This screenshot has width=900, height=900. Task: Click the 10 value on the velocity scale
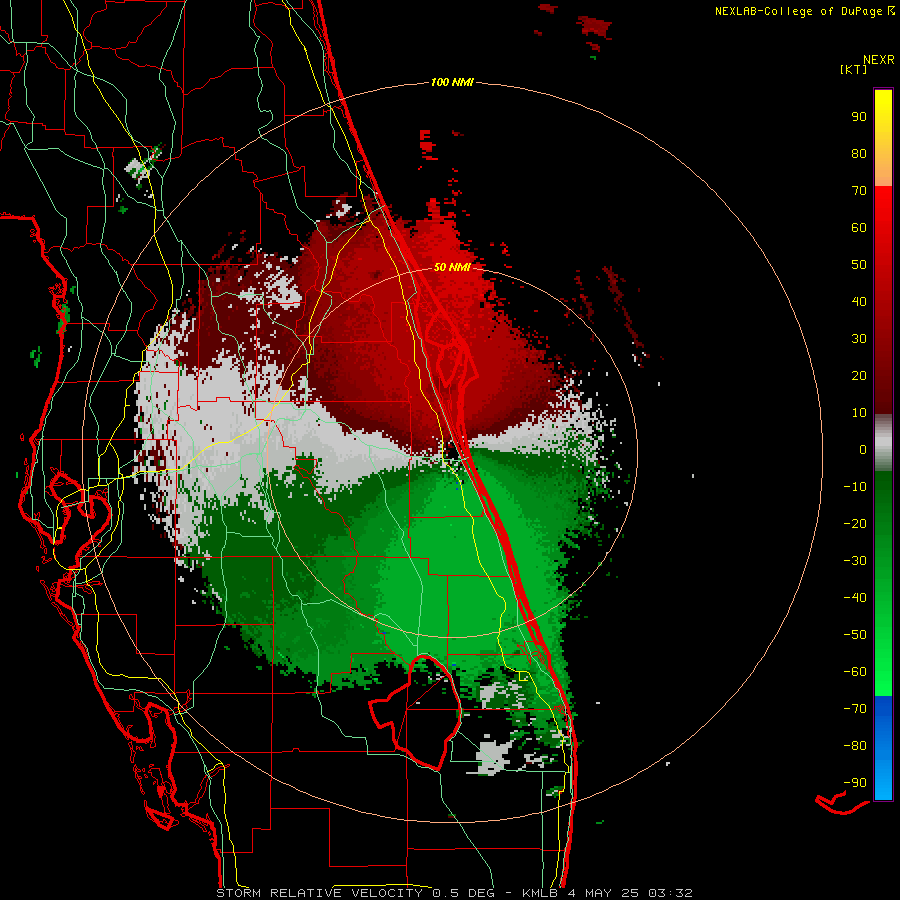coord(859,413)
